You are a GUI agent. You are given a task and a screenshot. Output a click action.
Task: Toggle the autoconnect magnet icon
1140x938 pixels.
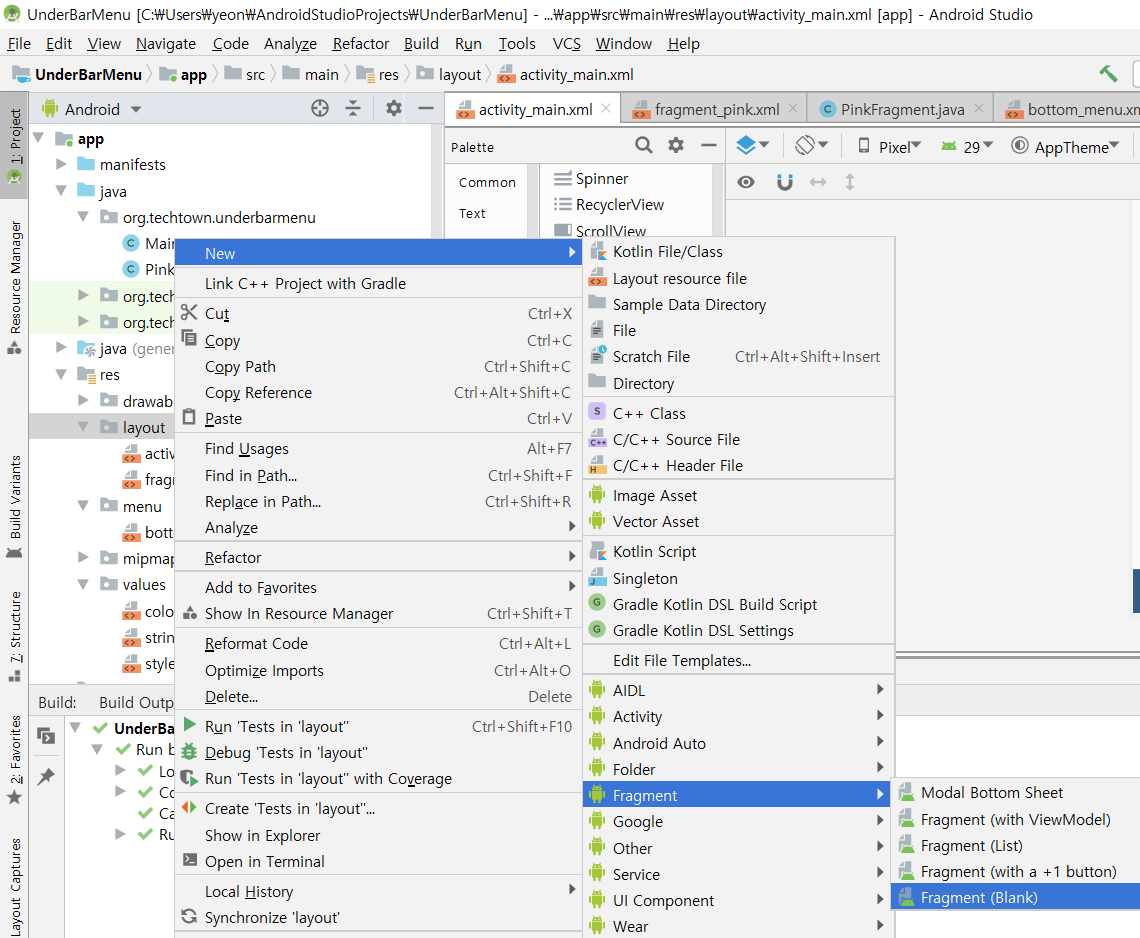[784, 182]
